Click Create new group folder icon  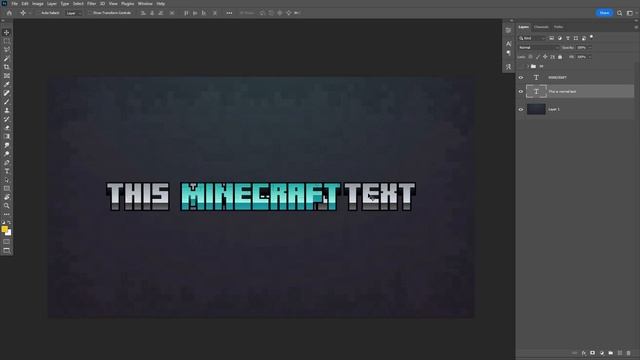click(611, 353)
